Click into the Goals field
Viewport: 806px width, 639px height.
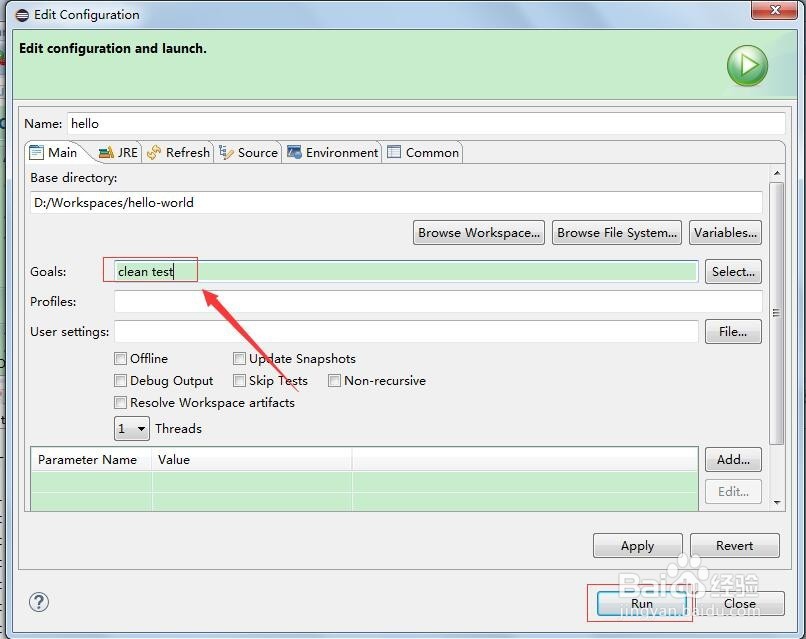[406, 271]
